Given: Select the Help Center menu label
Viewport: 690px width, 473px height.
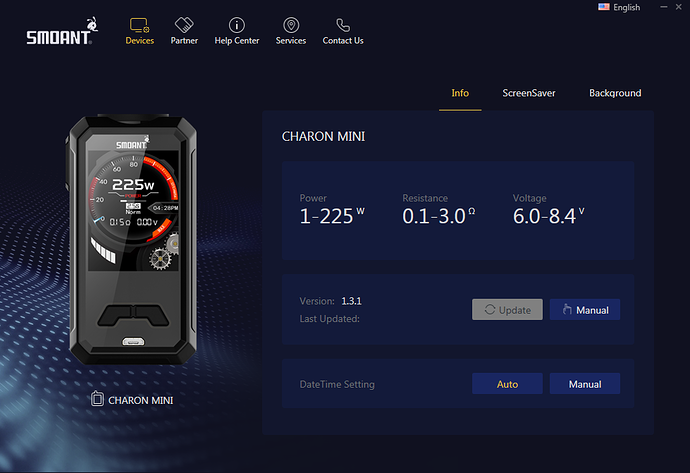Looking at the screenshot, I should pyautogui.click(x=237, y=40).
